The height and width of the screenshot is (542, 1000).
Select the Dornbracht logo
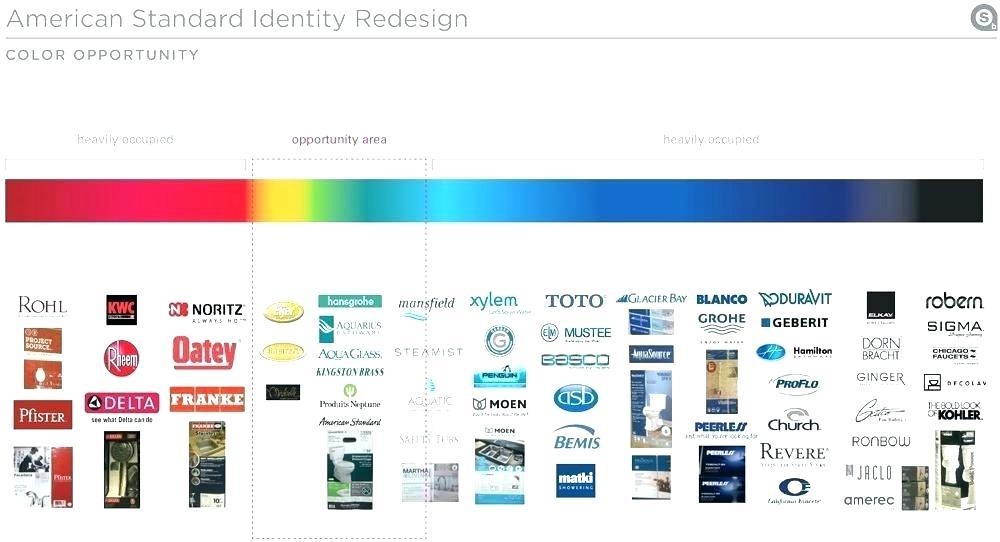point(881,349)
